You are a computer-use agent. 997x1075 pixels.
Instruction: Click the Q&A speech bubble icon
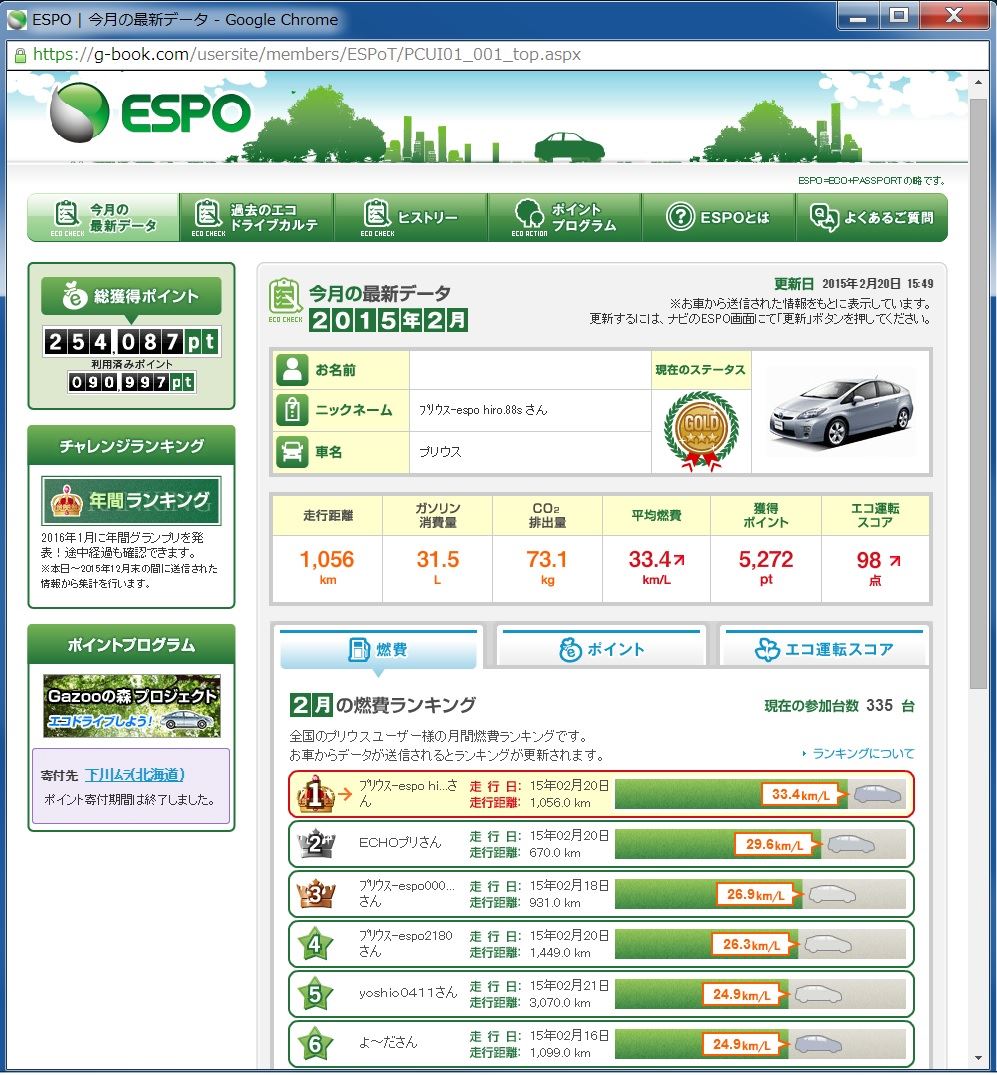[824, 217]
